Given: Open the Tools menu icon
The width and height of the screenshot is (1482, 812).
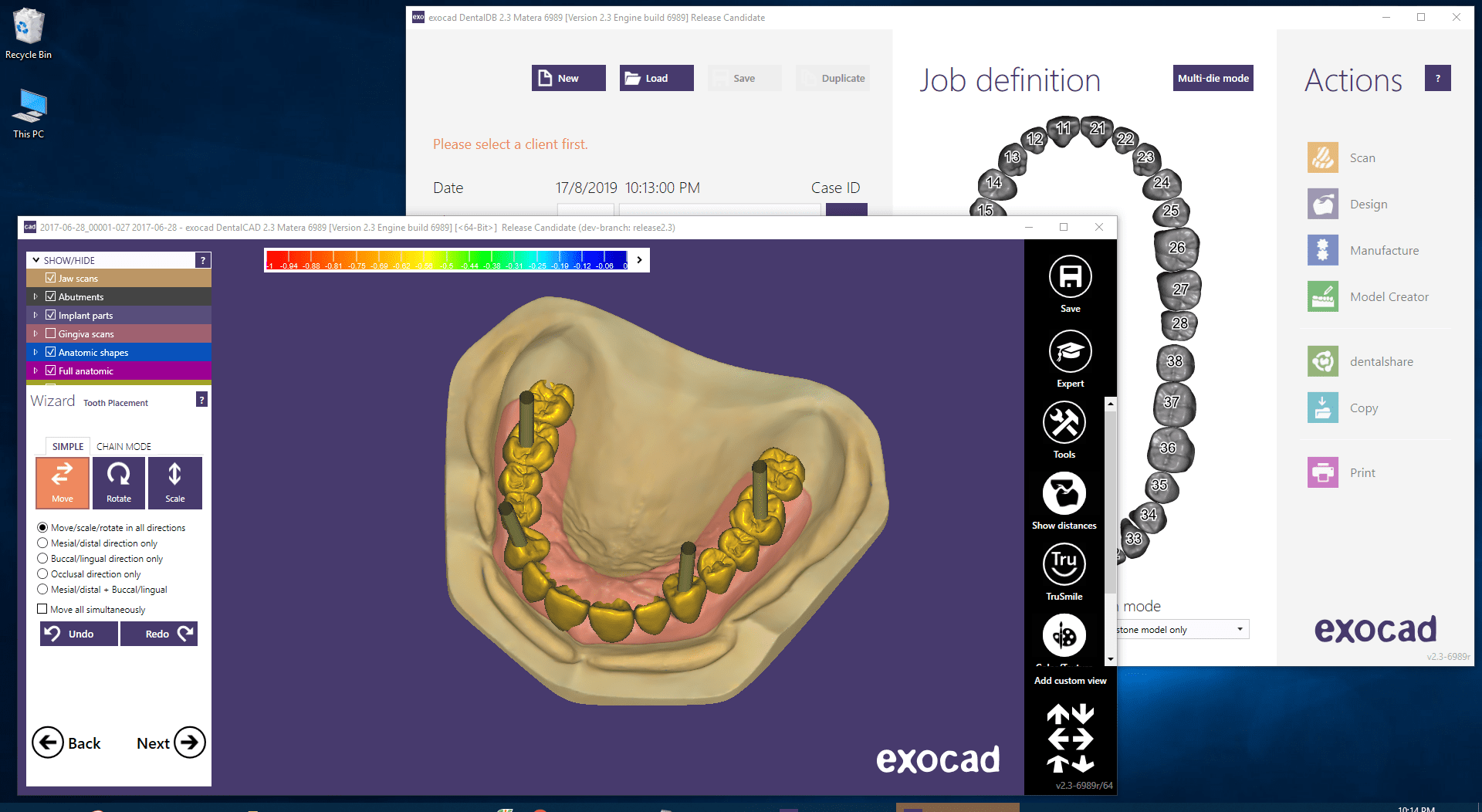Looking at the screenshot, I should 1064,423.
